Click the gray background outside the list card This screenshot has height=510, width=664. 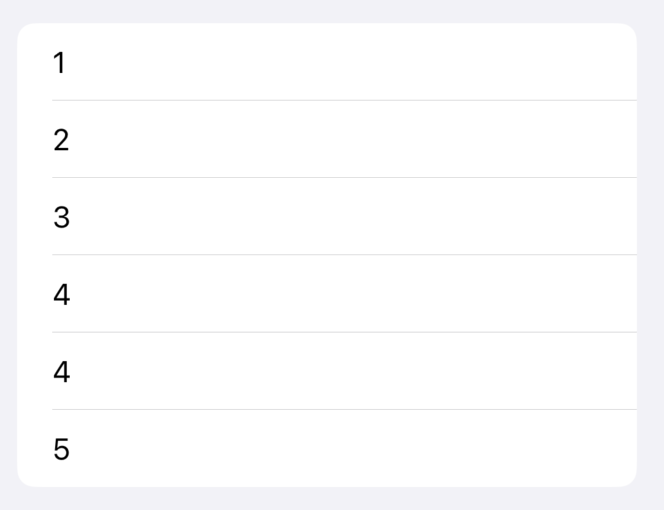332,499
